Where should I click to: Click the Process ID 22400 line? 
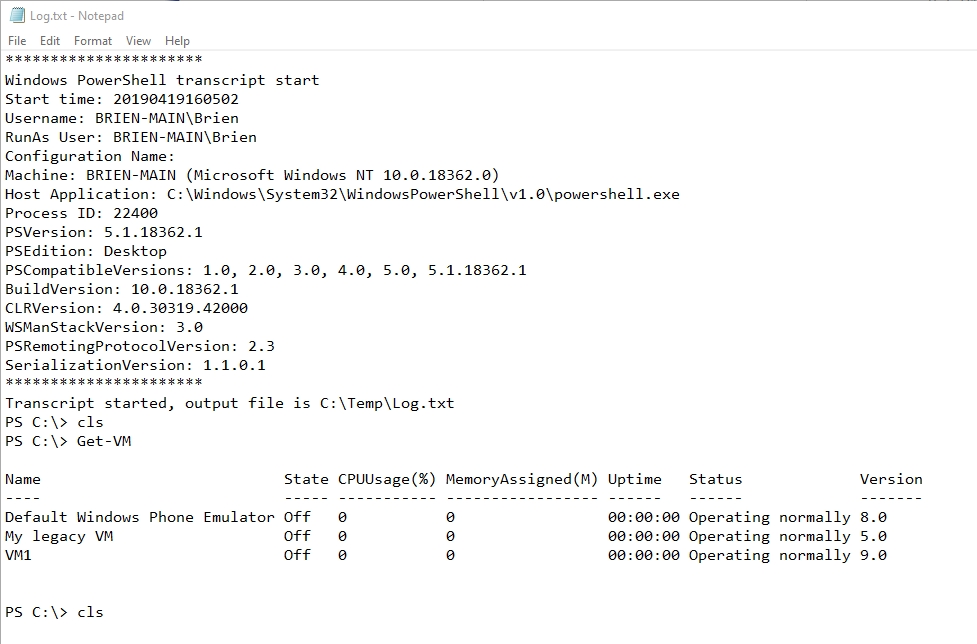(82, 214)
